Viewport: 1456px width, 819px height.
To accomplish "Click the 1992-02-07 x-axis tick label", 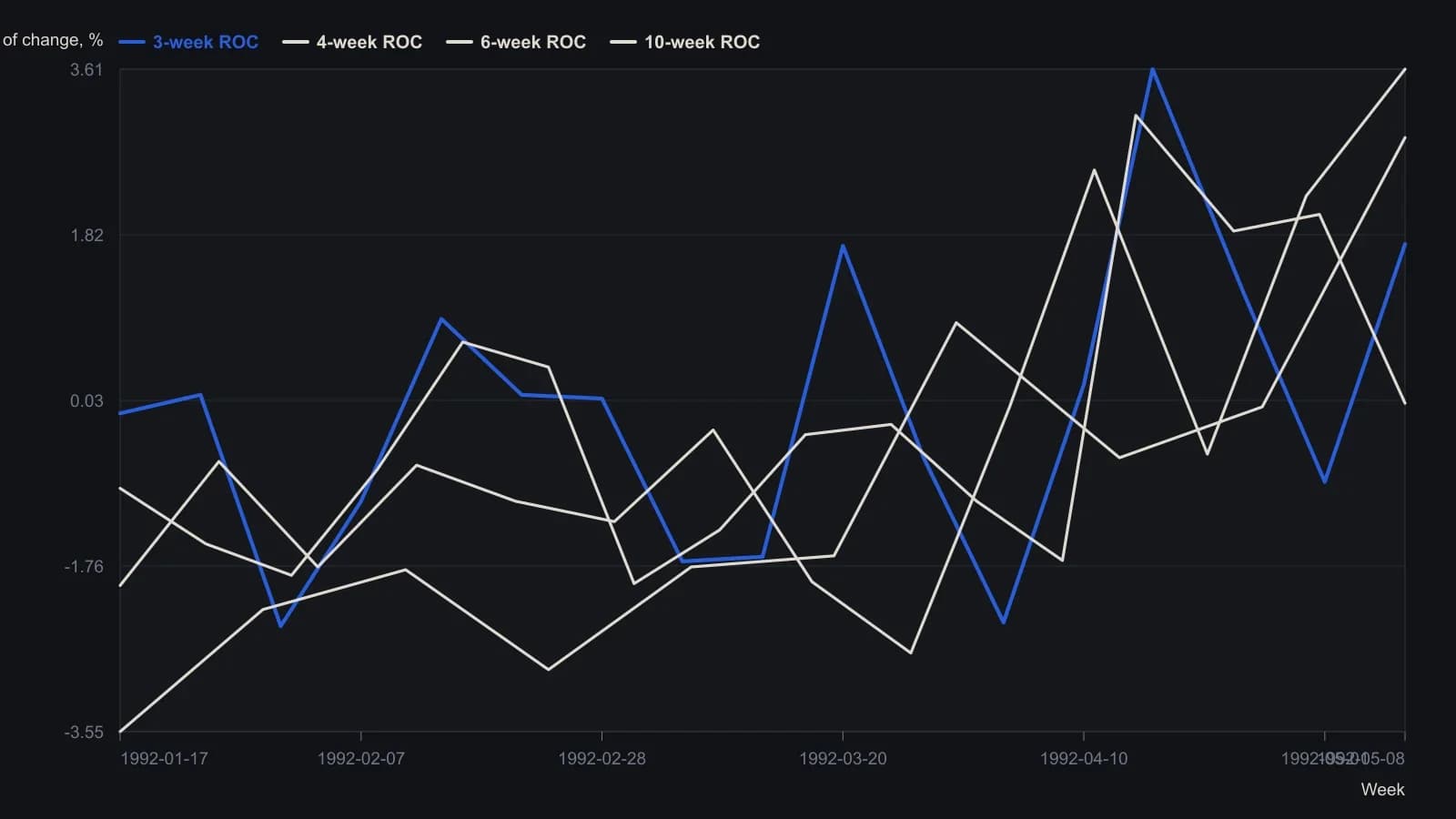I will coord(361,759).
